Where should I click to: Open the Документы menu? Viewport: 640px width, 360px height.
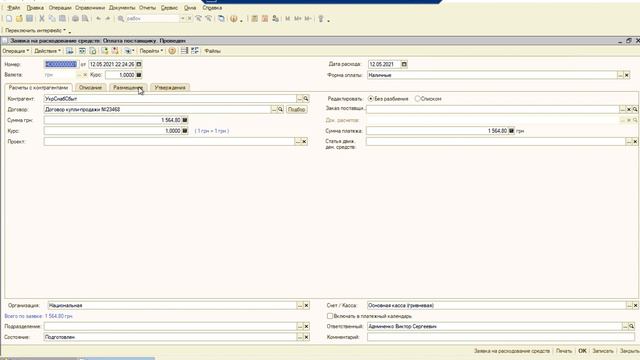click(122, 8)
